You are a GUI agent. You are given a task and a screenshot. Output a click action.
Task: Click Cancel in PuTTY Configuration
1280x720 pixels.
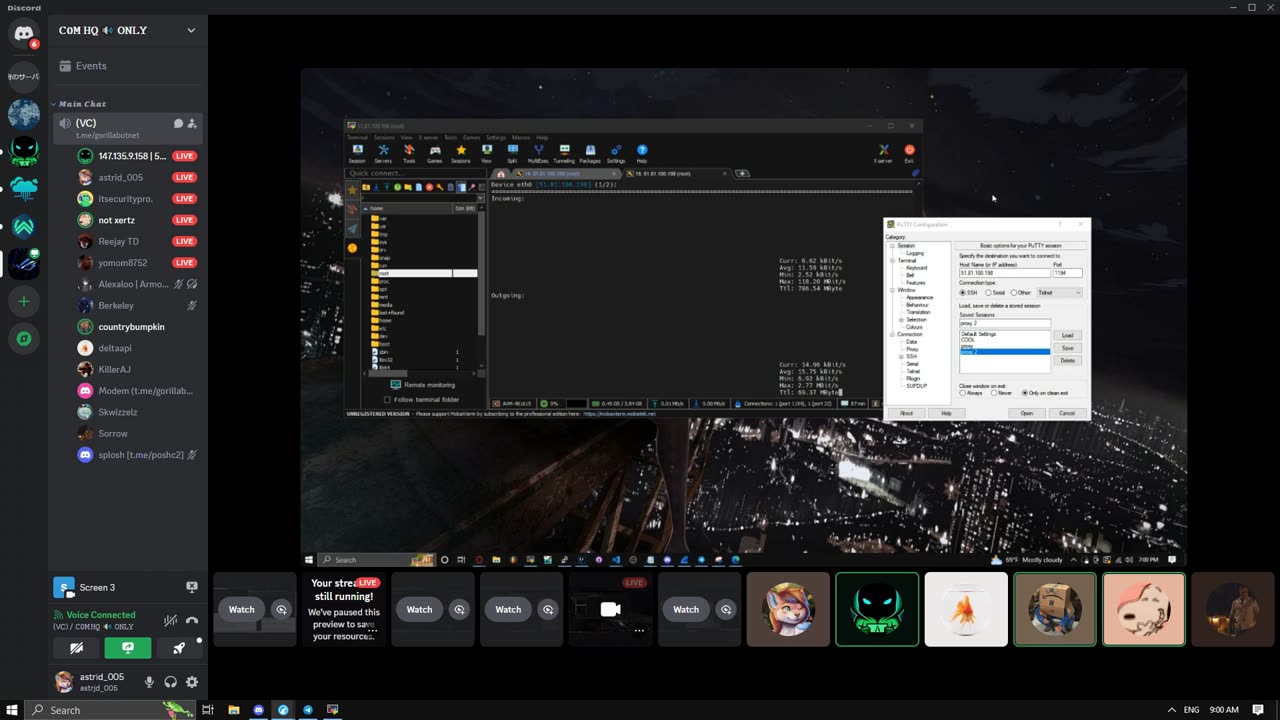(x=1066, y=413)
